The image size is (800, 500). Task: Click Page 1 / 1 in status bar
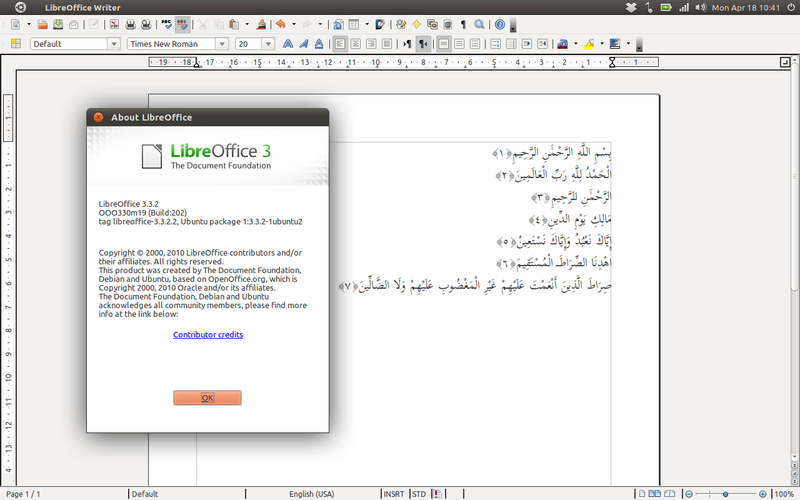click(x=23, y=494)
